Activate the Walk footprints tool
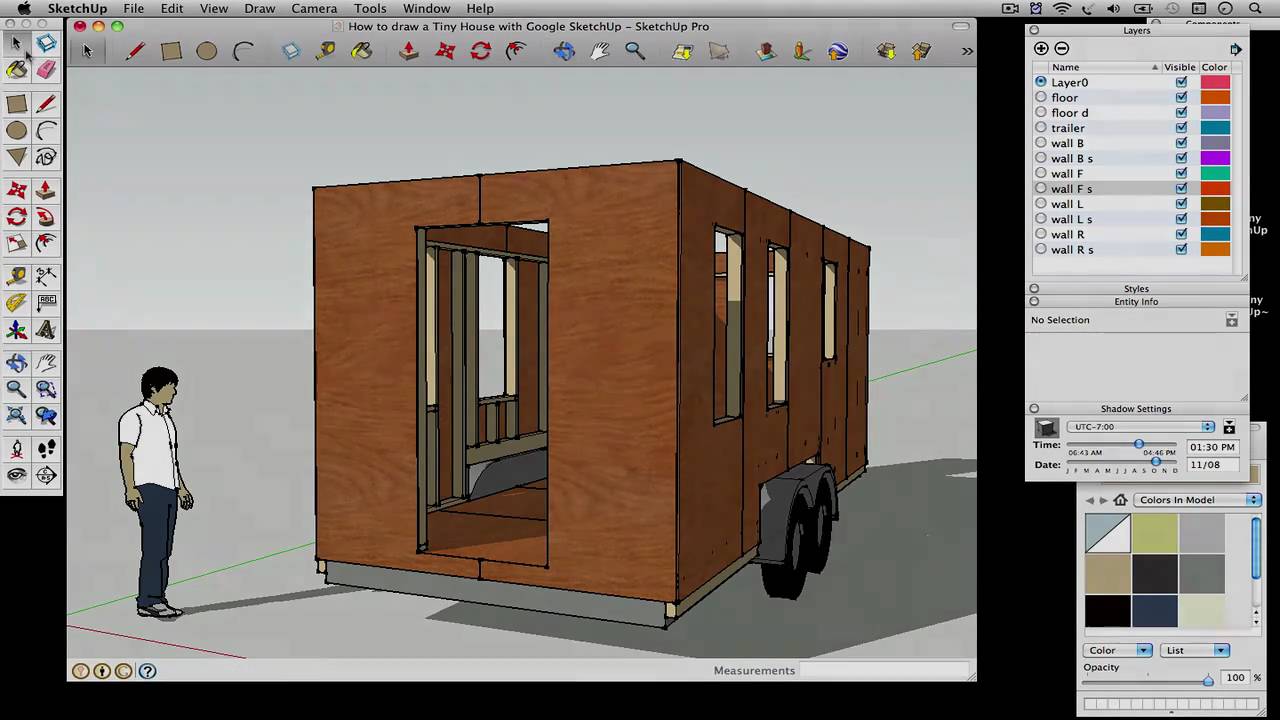This screenshot has height=720, width=1280. click(x=46, y=450)
